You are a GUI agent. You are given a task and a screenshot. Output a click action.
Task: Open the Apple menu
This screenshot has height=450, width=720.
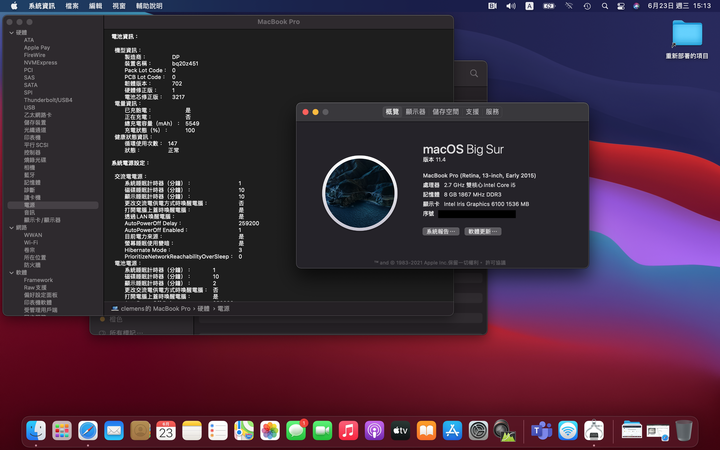(14, 6)
